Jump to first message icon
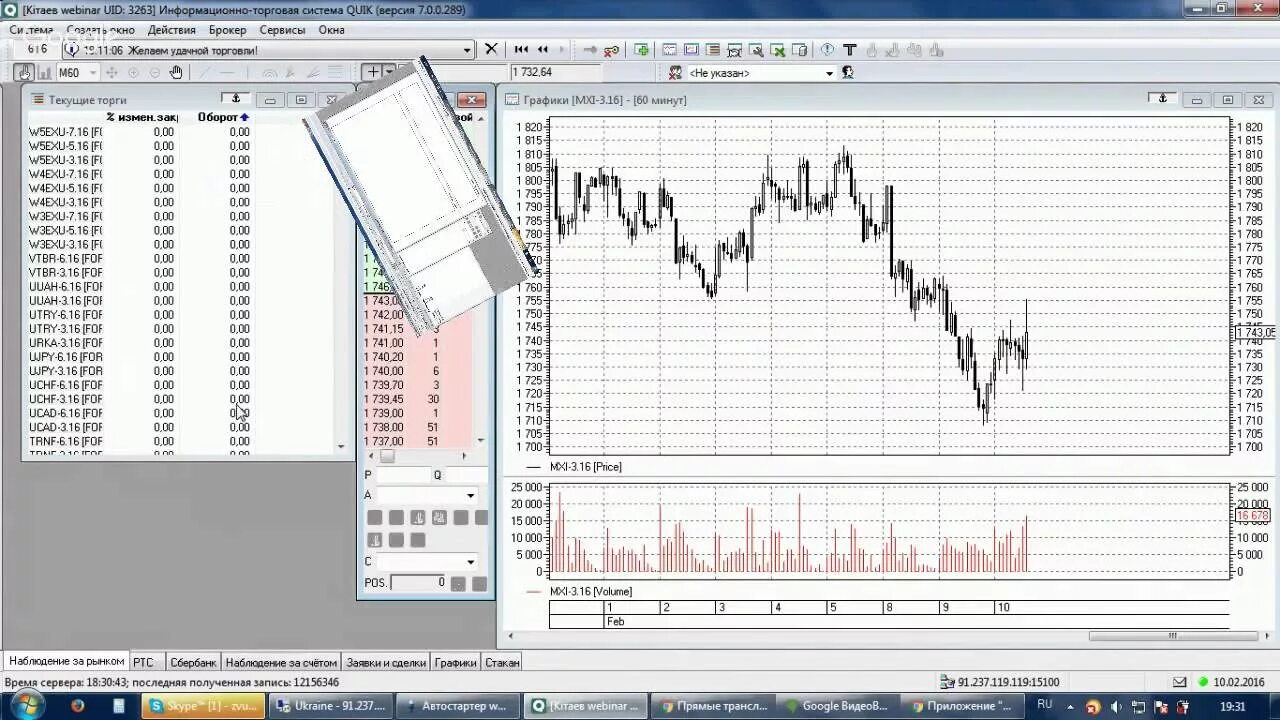This screenshot has width=1280, height=720. tap(521, 49)
